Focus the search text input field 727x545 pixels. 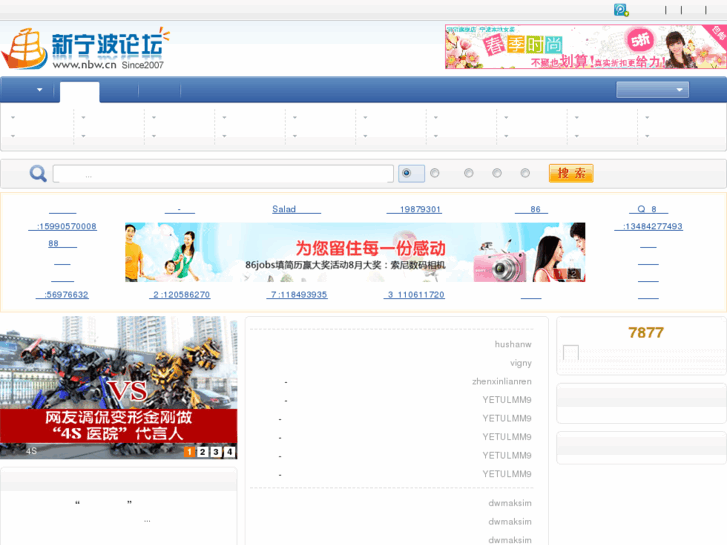(x=223, y=173)
